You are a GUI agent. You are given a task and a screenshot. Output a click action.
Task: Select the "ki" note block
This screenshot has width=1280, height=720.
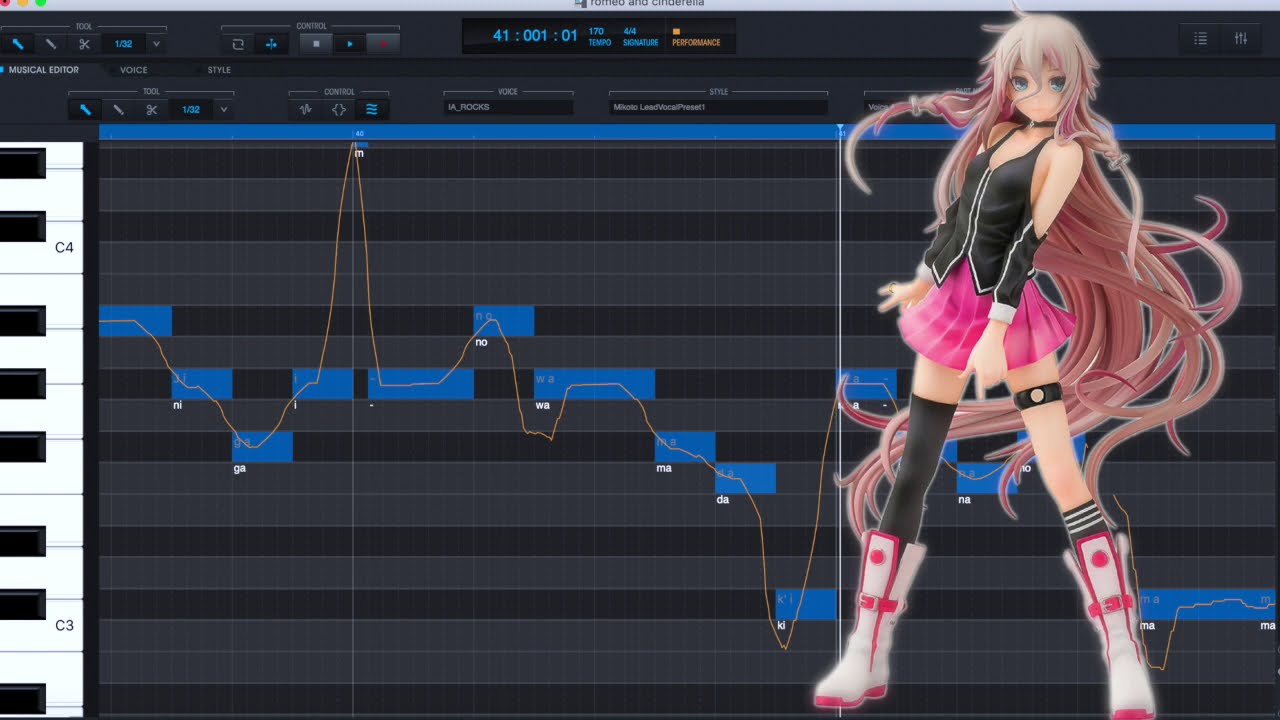tap(806, 604)
